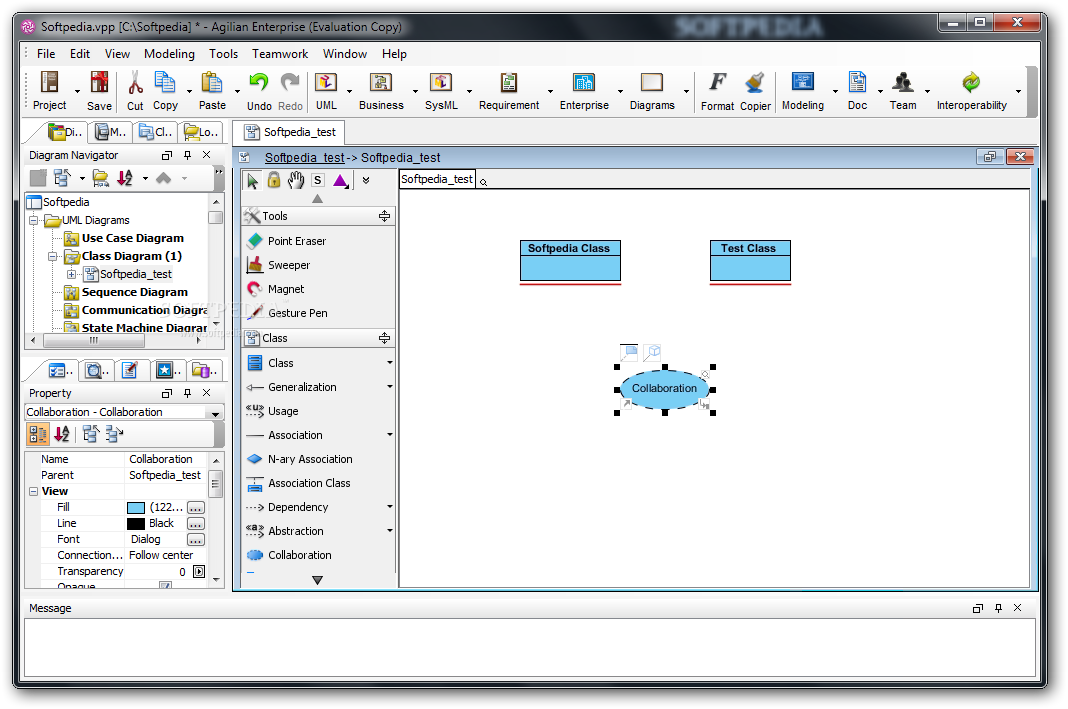Switch to the Softpedia_test diagram tab
The height and width of the screenshot is (709, 1068).
coord(291,132)
